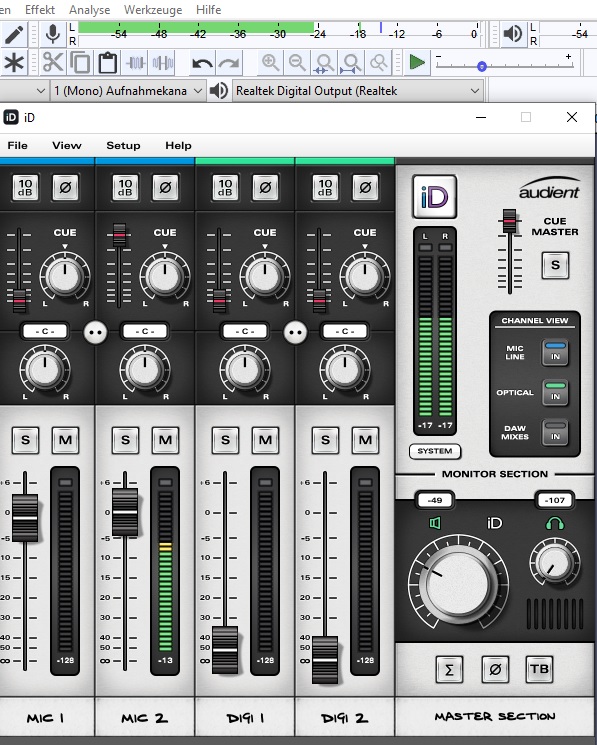
Task: Cut selection with the scissors icon
Action: point(53,62)
